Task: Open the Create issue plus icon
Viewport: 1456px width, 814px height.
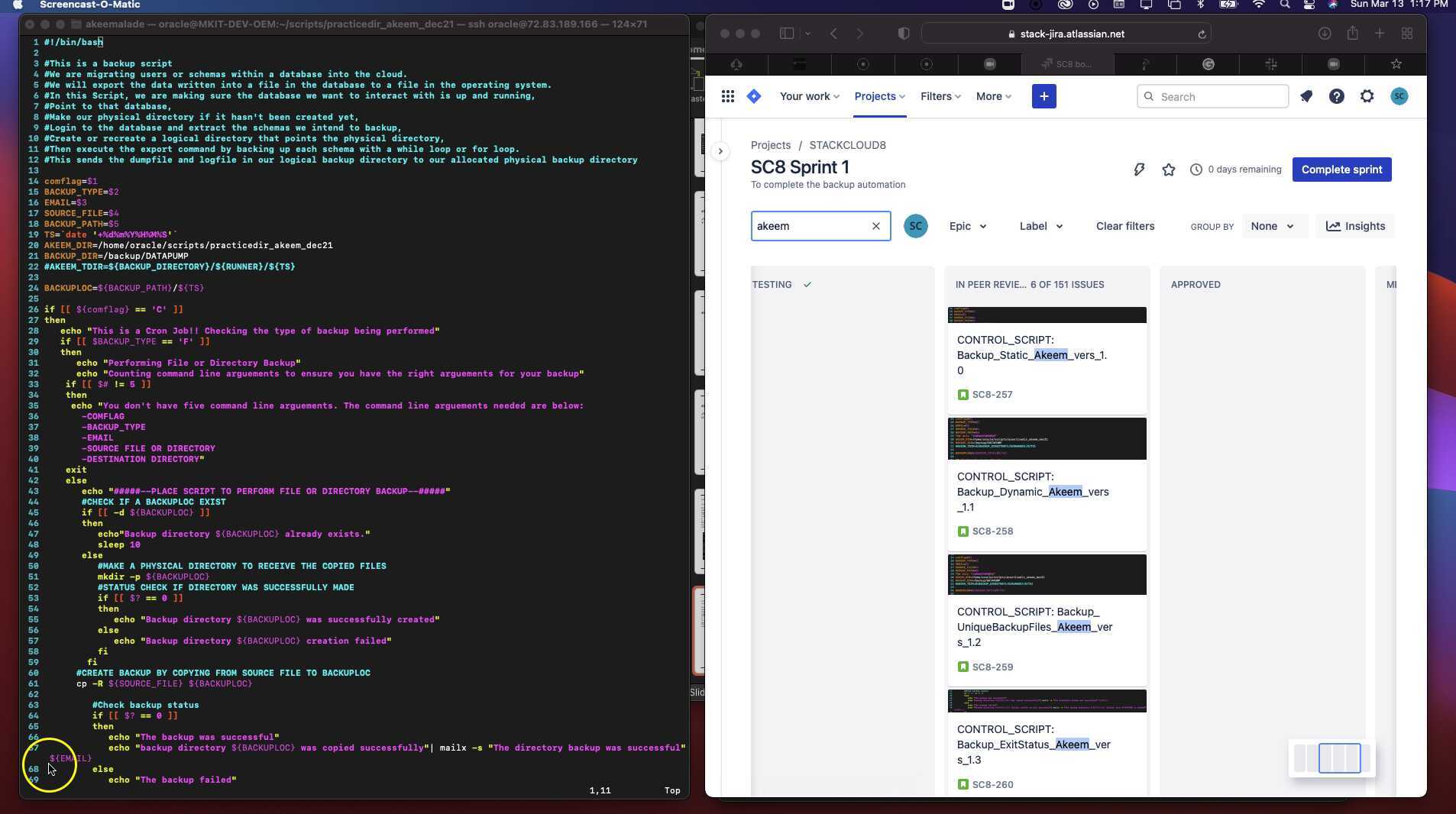Action: 1043,96
